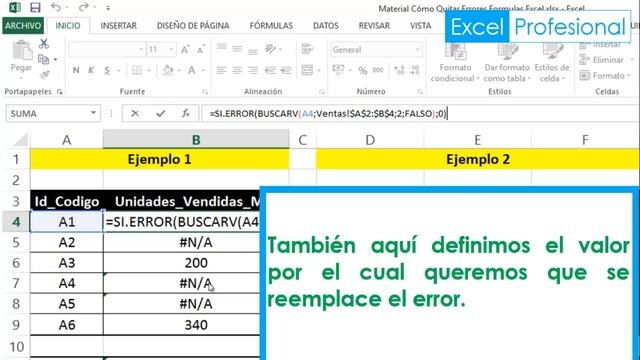
Task: Decrease decimal places
Action: click(x=415, y=70)
